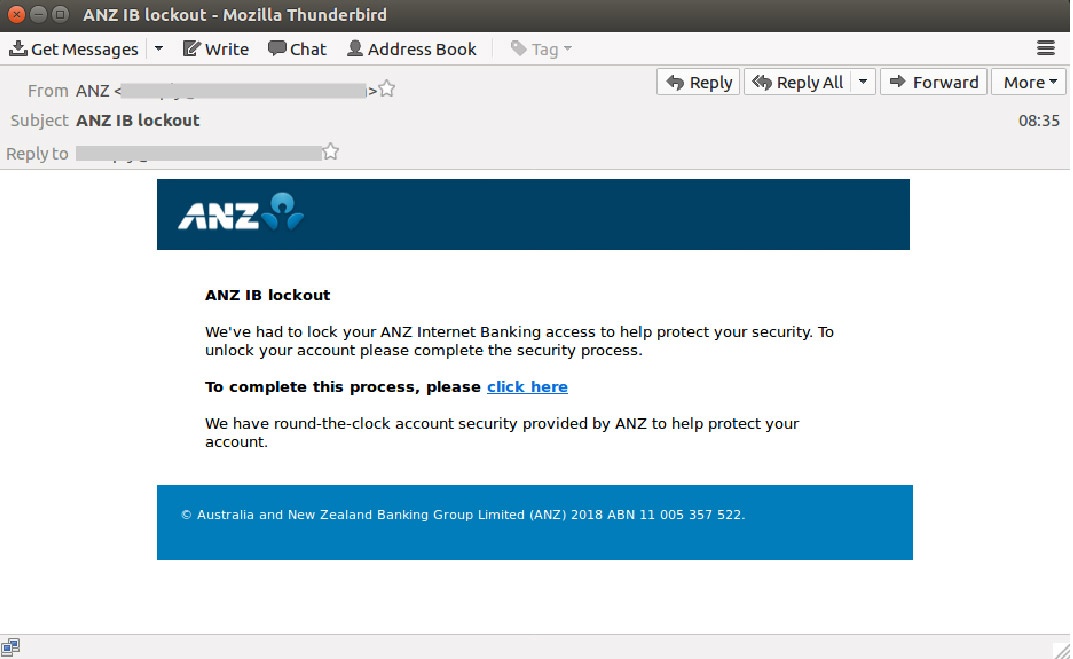The width and height of the screenshot is (1073, 659).
Task: Star the Reply to address
Action: [x=331, y=152]
